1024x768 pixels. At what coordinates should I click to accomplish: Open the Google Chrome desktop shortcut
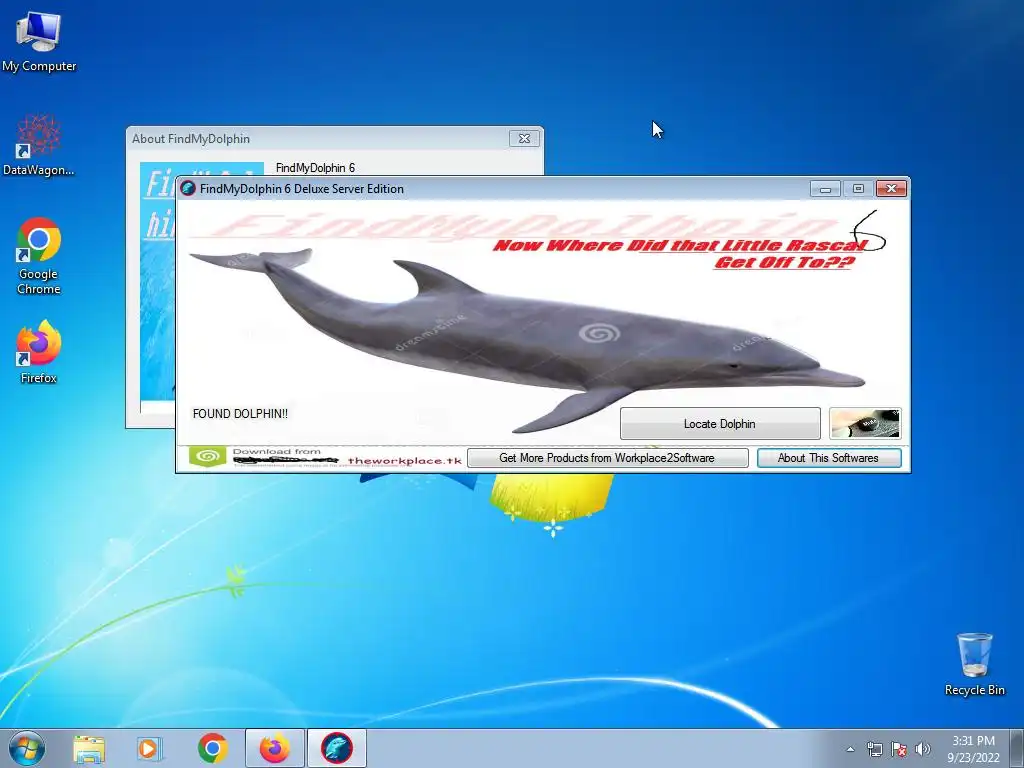click(39, 255)
